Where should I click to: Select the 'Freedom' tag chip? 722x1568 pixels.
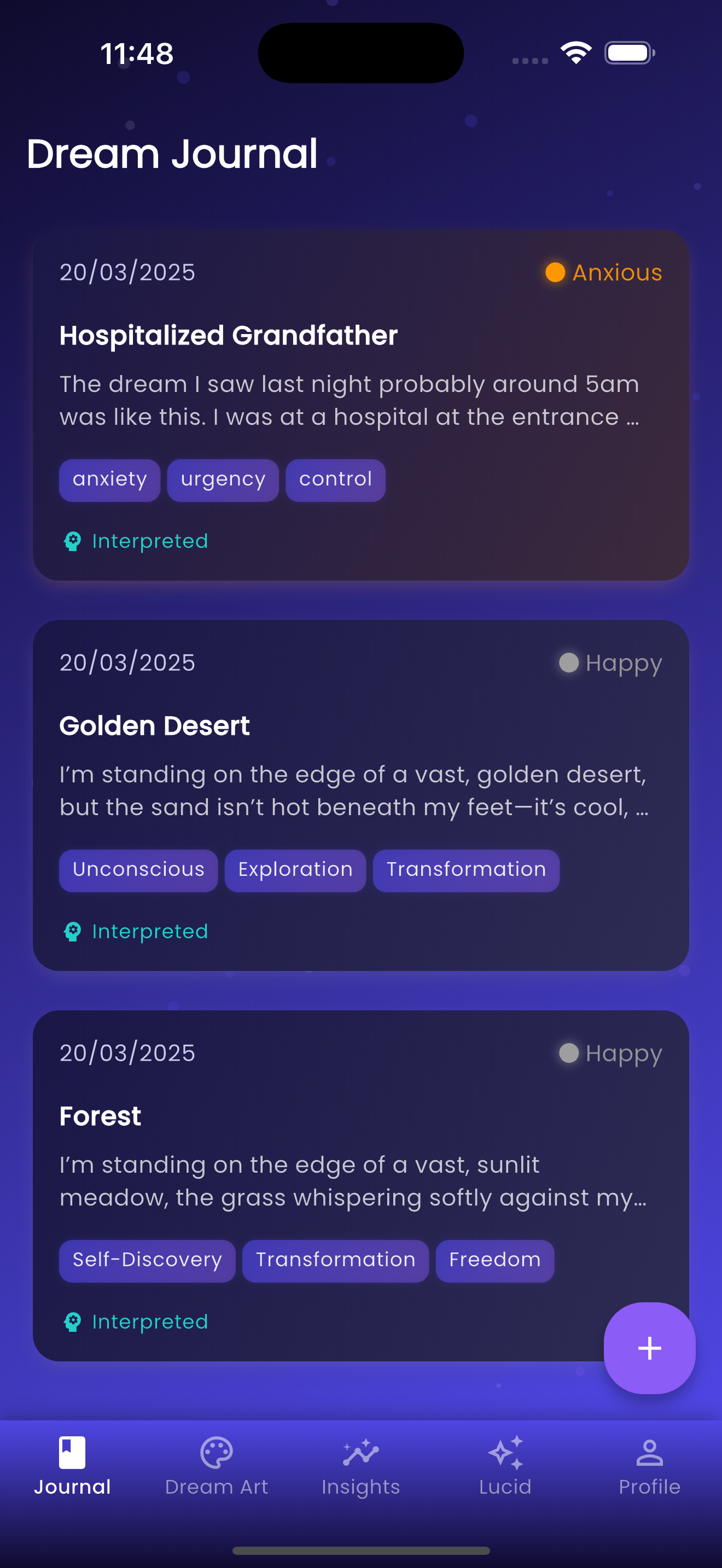494,1260
